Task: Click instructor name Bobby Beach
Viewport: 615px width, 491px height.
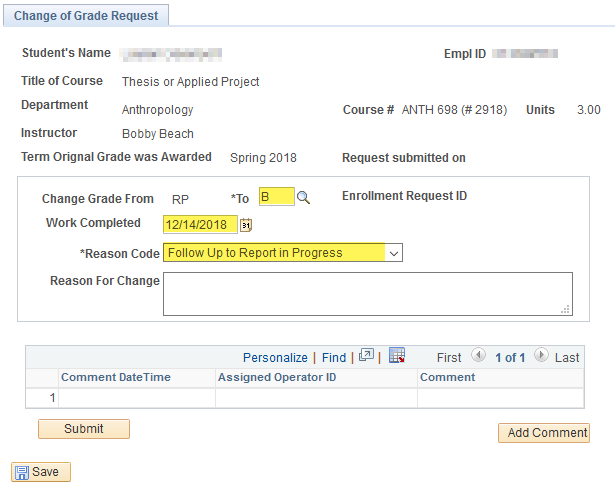Action: pyautogui.click(x=158, y=134)
